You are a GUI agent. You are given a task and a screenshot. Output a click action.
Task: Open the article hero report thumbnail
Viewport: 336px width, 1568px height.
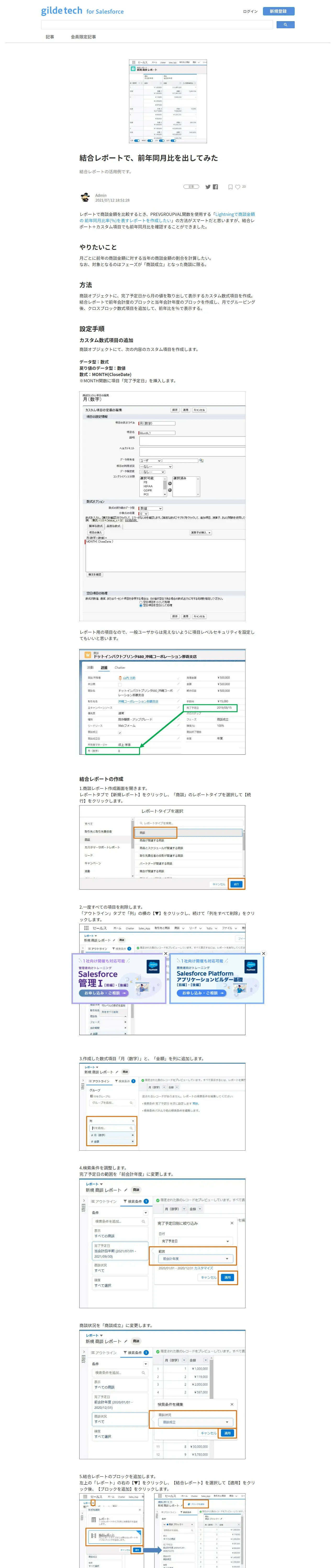pos(168,102)
